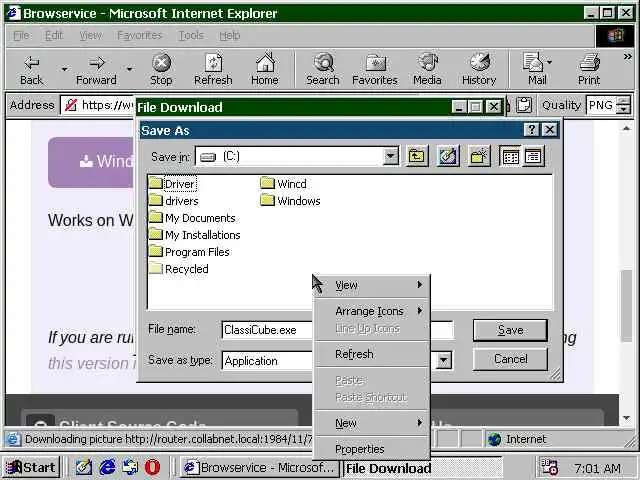The height and width of the screenshot is (480, 640).
Task: Open New submenu in context menu
Action: [372, 423]
